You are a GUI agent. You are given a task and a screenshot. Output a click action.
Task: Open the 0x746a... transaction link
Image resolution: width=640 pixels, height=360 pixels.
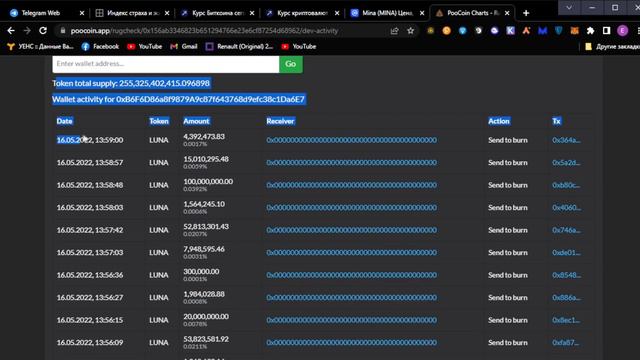(566, 230)
